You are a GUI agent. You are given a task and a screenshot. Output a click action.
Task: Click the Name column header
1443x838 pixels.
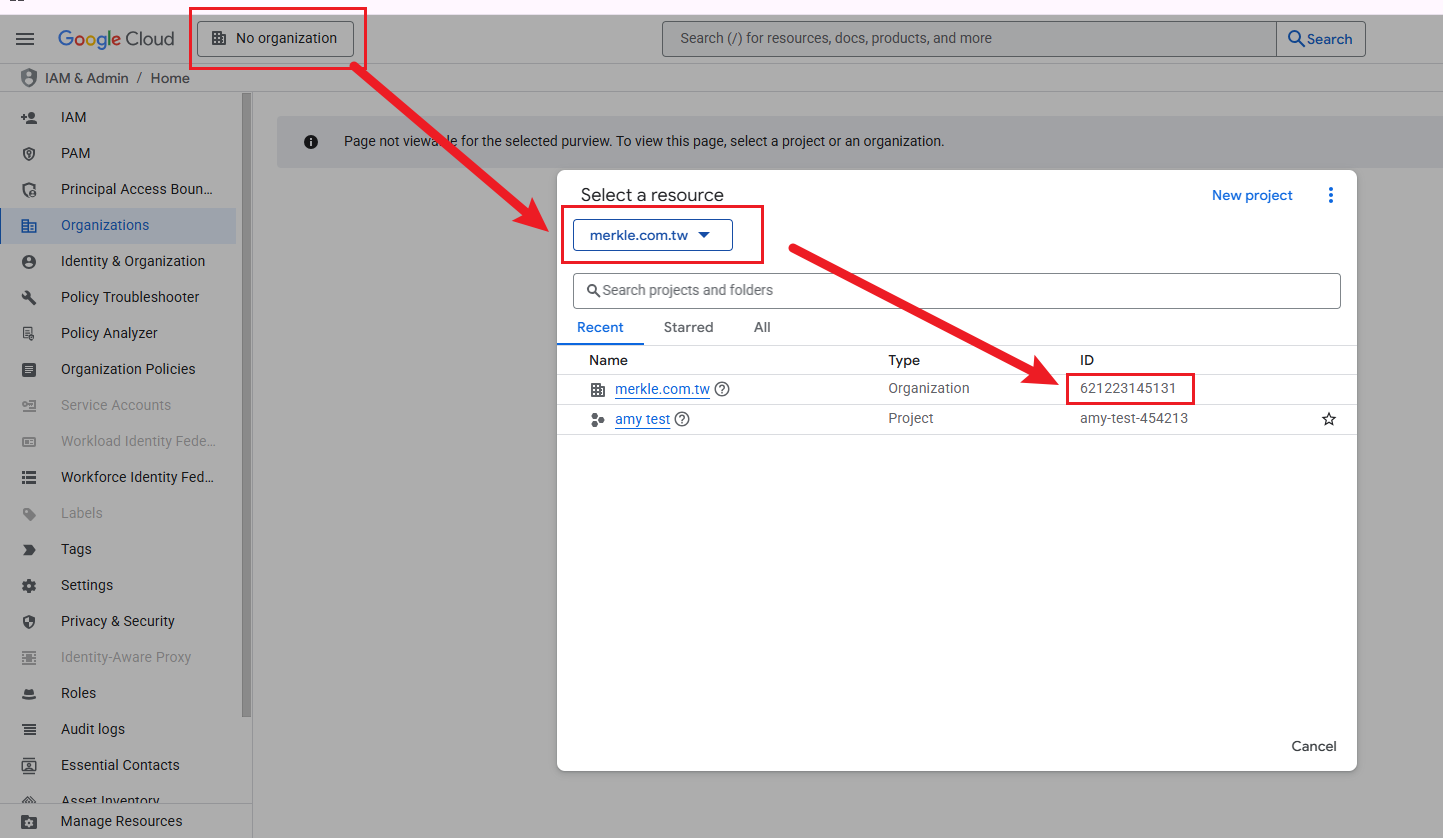point(608,360)
